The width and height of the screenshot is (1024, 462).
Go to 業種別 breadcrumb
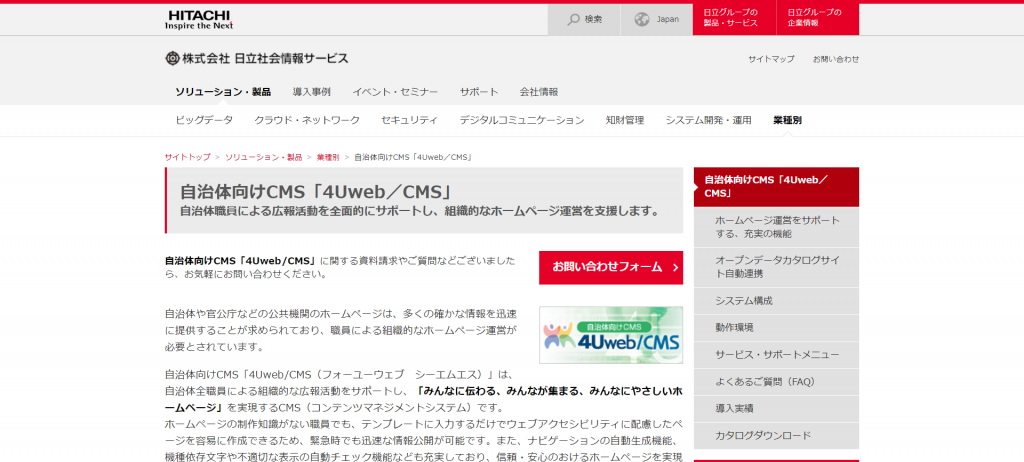[328, 157]
